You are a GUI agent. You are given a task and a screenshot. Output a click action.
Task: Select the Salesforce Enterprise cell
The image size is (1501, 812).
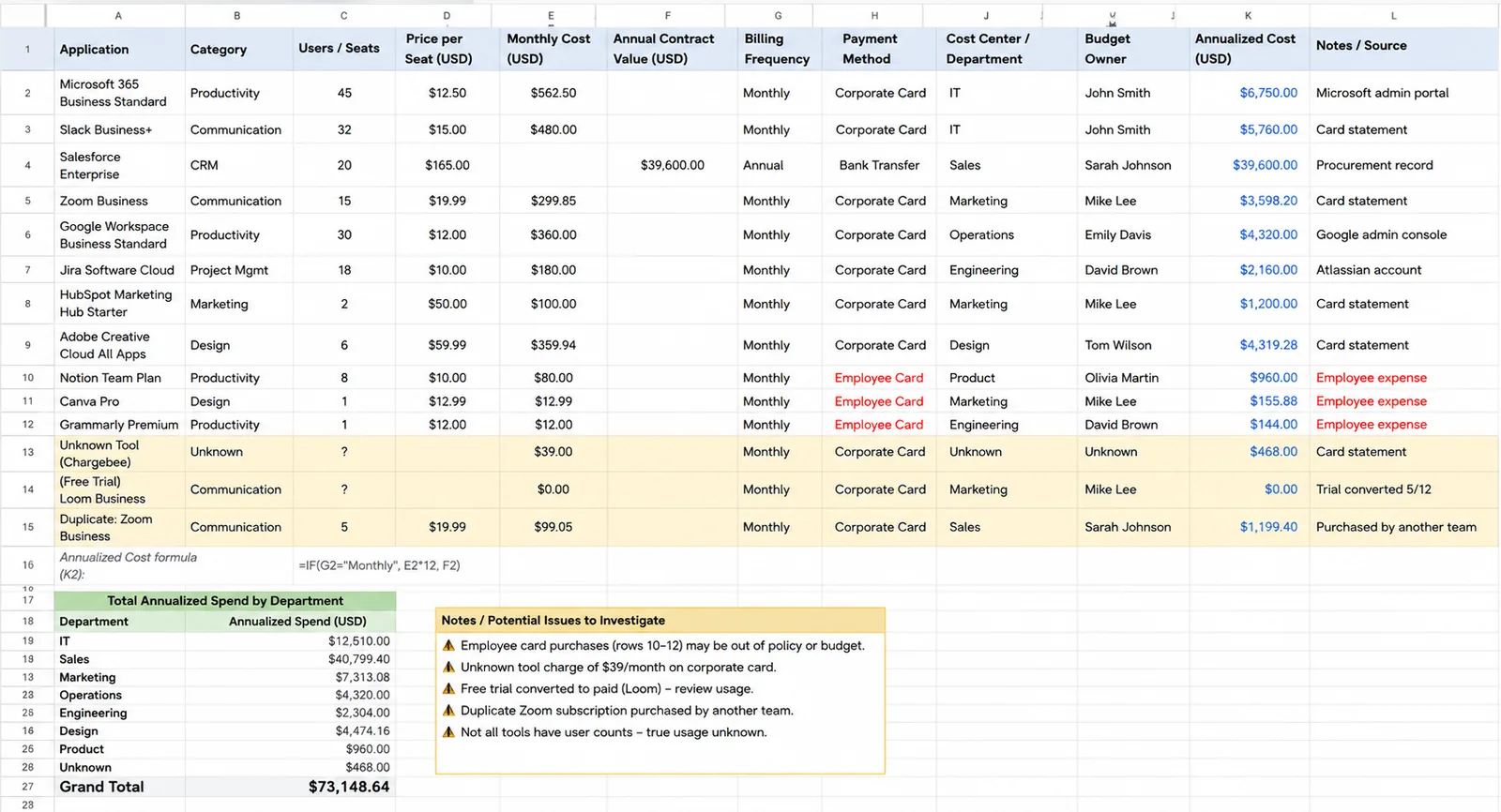pos(119,165)
